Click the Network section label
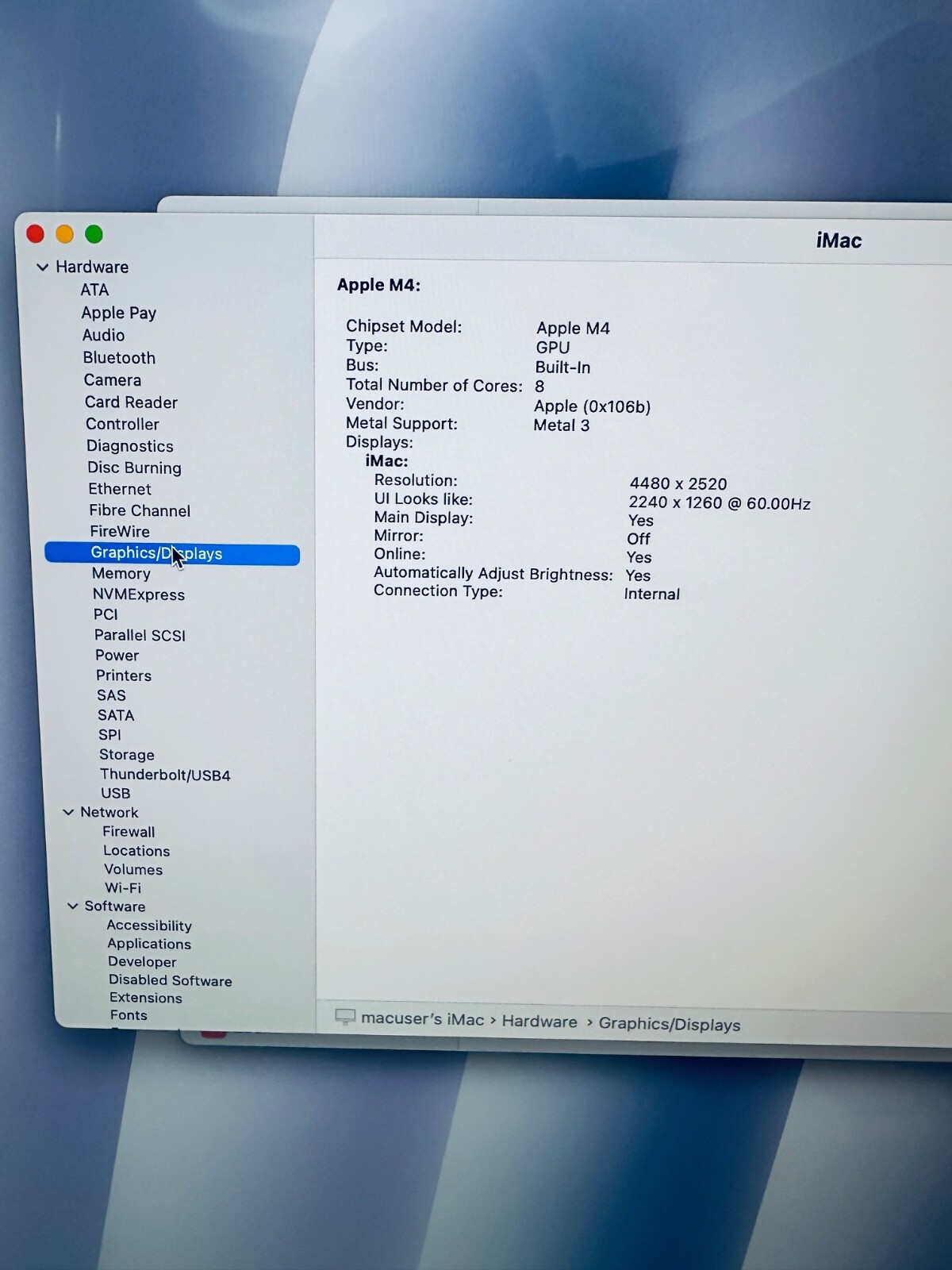The height and width of the screenshot is (1270, 952). (x=109, y=812)
